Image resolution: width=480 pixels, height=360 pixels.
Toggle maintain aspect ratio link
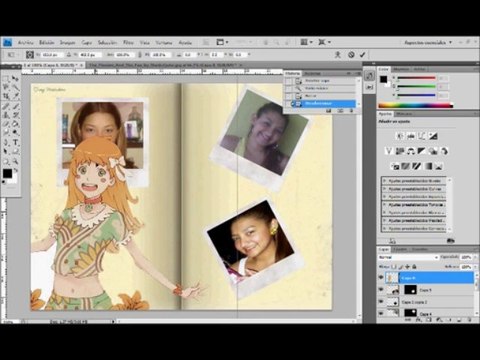(x=140, y=55)
